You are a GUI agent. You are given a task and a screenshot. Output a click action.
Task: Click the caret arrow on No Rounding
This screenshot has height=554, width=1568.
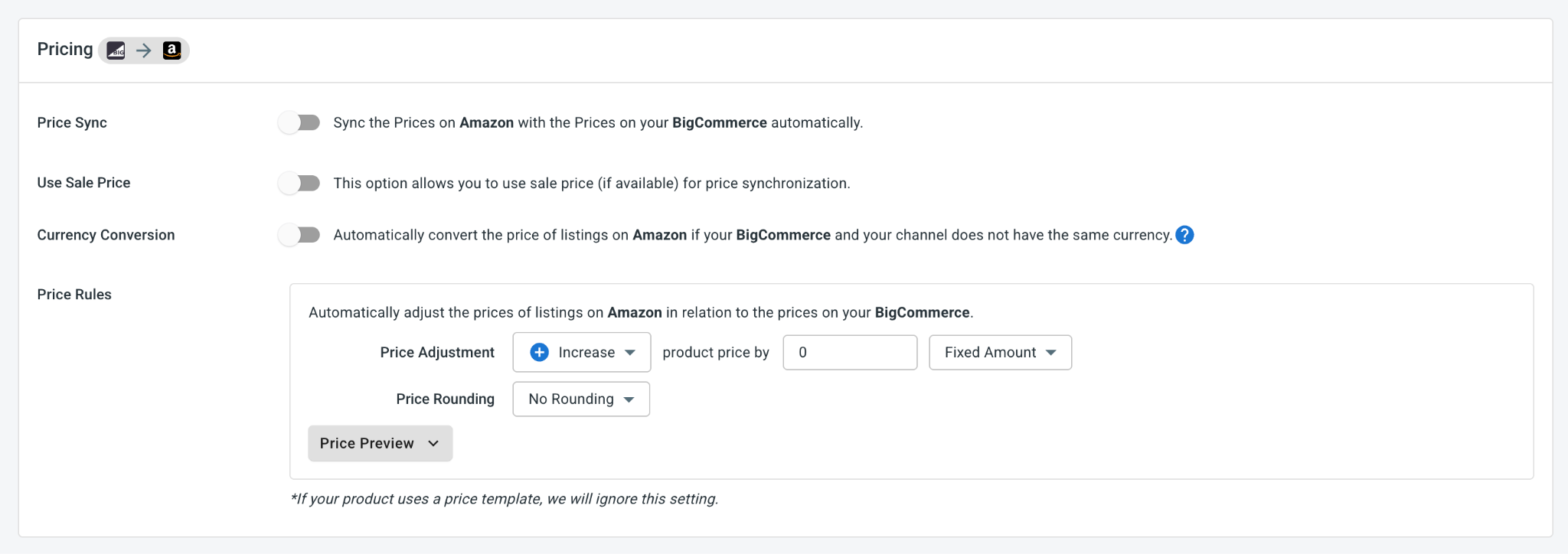[629, 399]
